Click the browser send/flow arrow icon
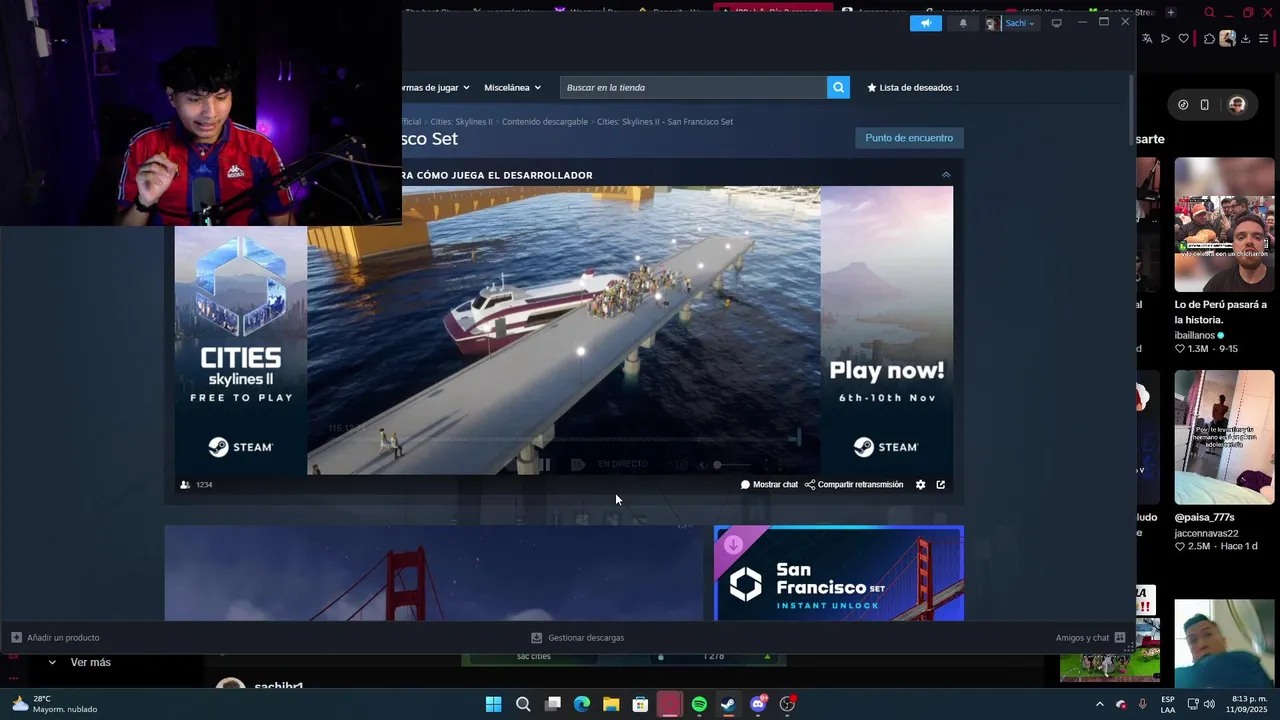Screen dimensions: 1280x720 click(x=1165, y=39)
